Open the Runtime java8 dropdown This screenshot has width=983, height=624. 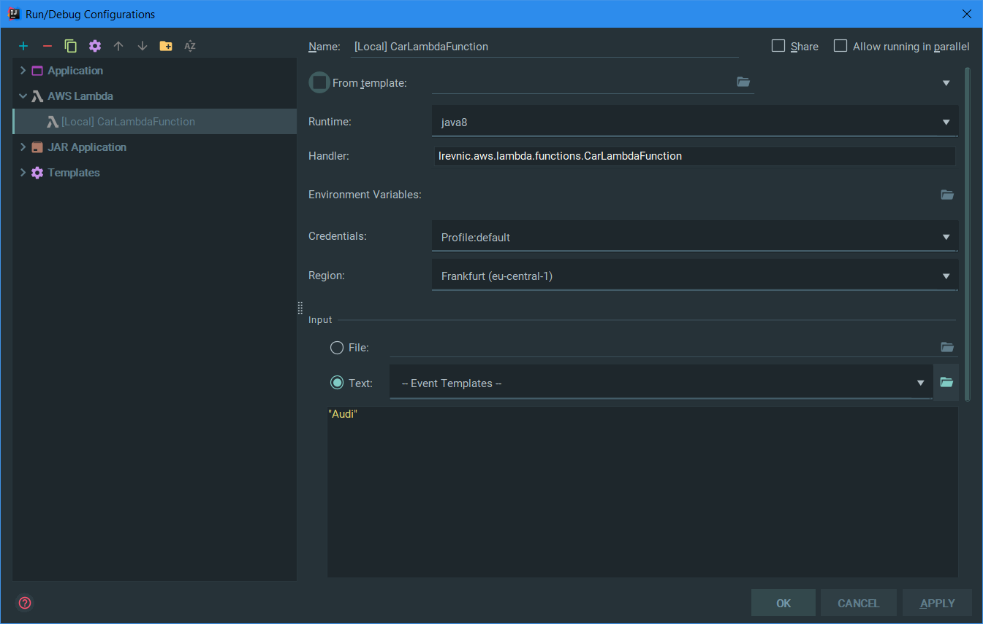[x=694, y=122]
